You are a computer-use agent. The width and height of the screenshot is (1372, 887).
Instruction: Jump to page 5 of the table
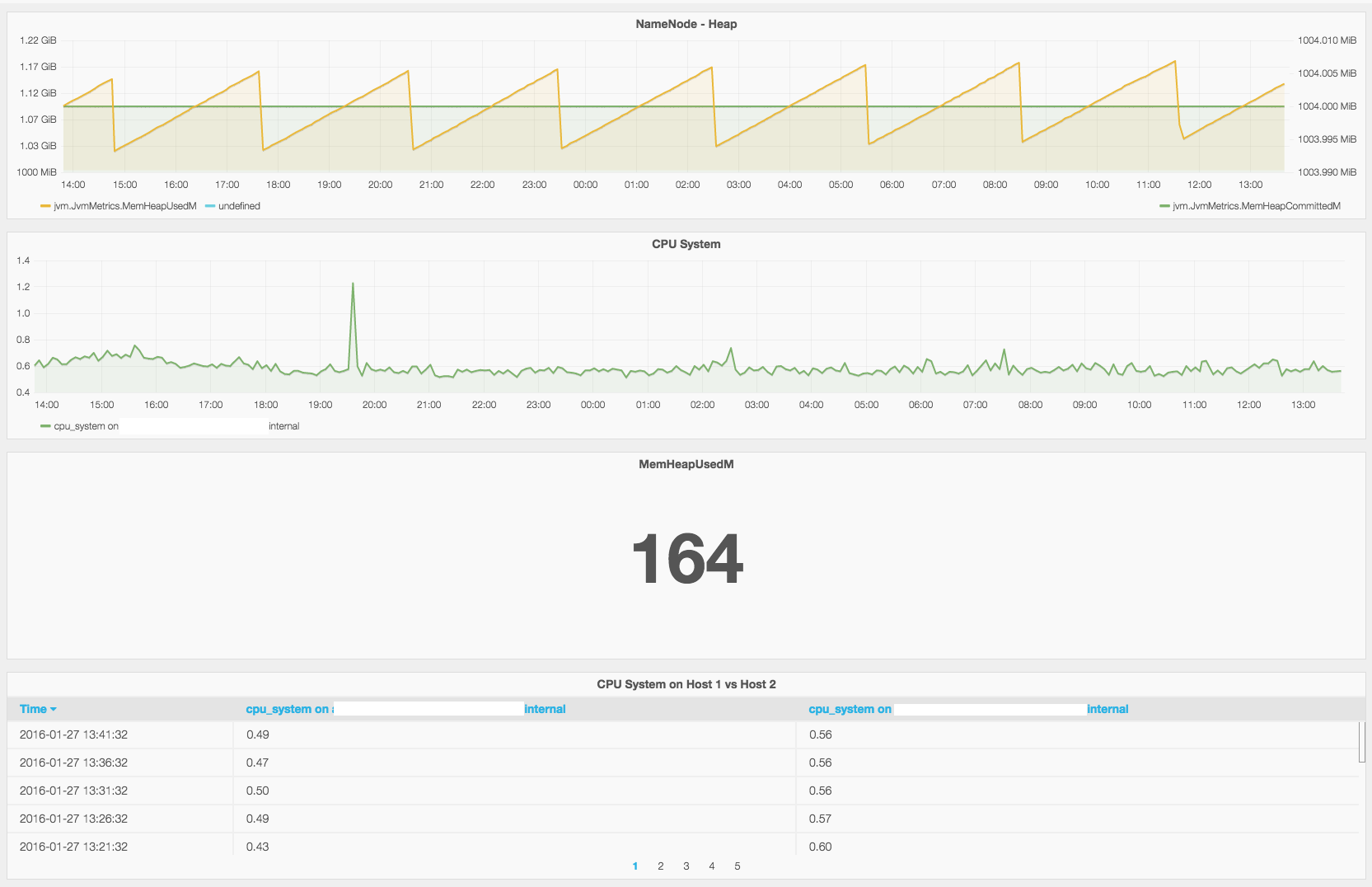738,866
